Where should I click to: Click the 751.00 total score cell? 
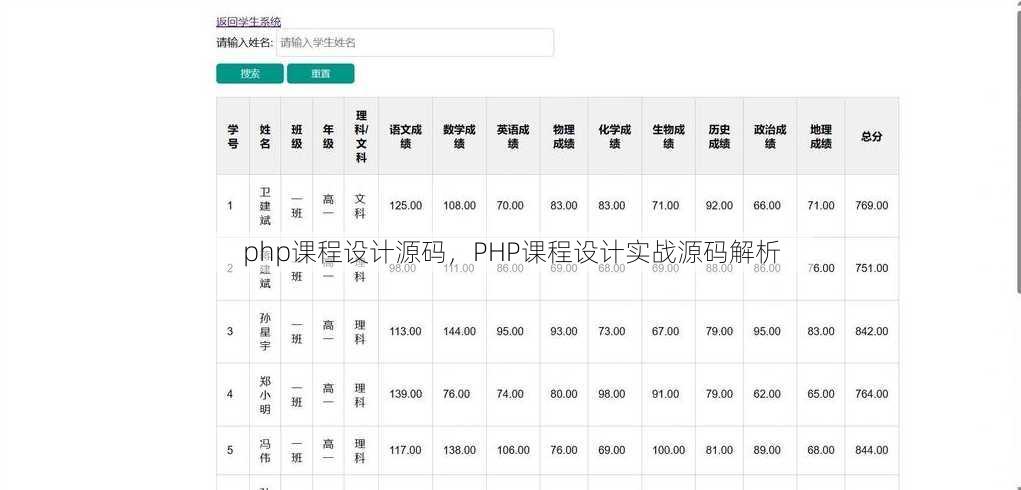click(871, 268)
